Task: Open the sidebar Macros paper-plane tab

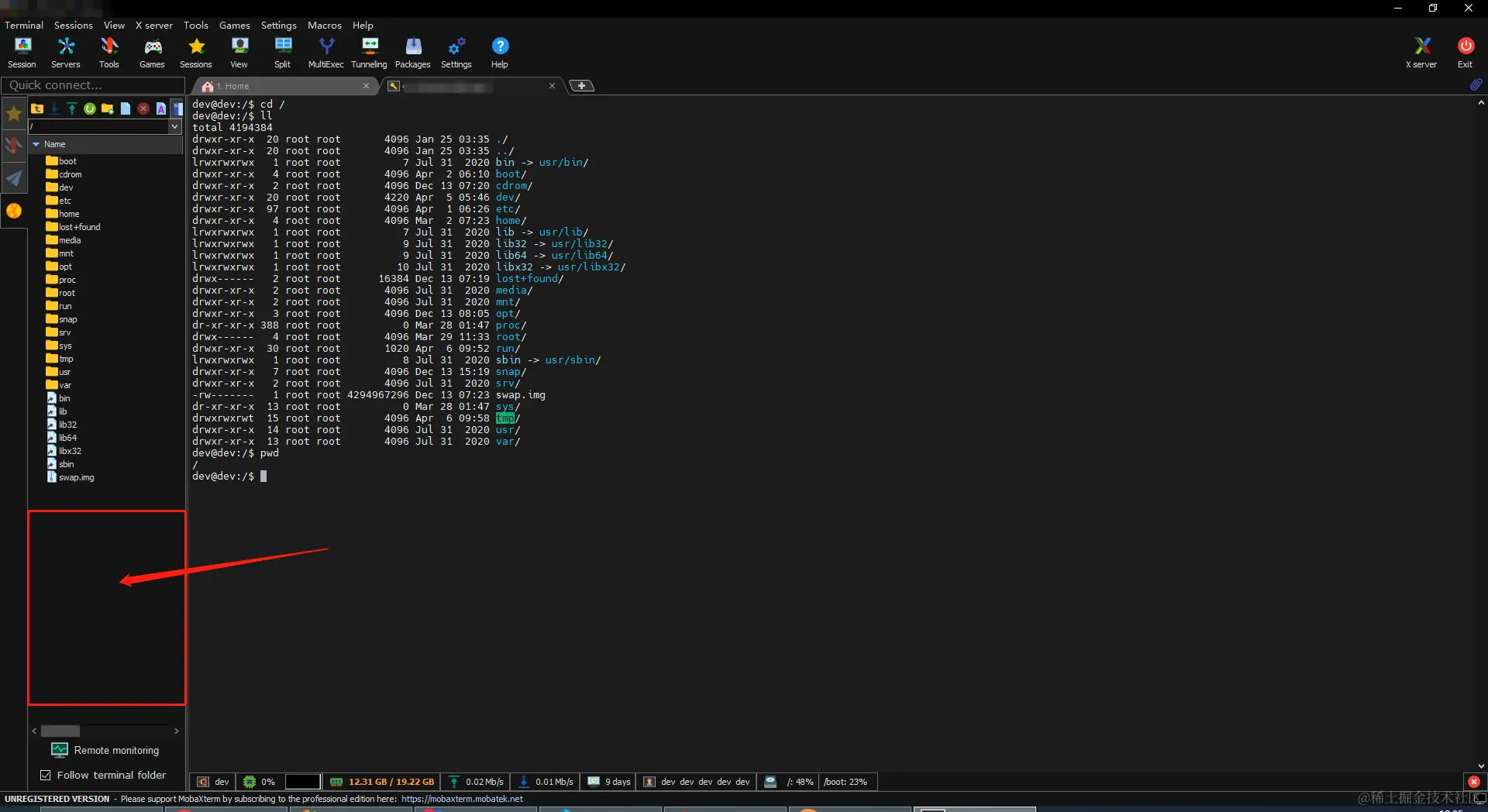Action: coord(14,178)
